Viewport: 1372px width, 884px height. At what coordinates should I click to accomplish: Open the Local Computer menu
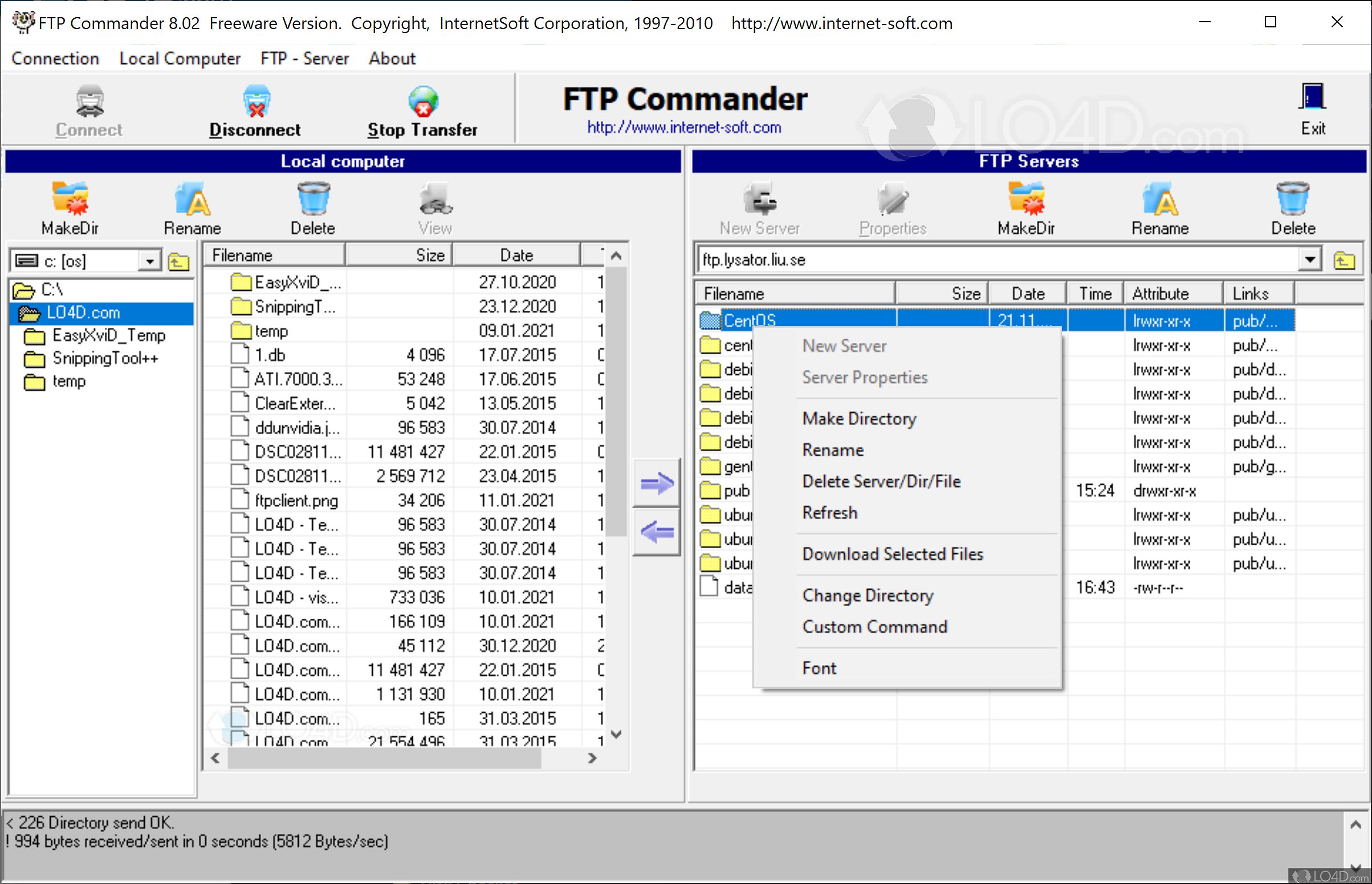[180, 59]
